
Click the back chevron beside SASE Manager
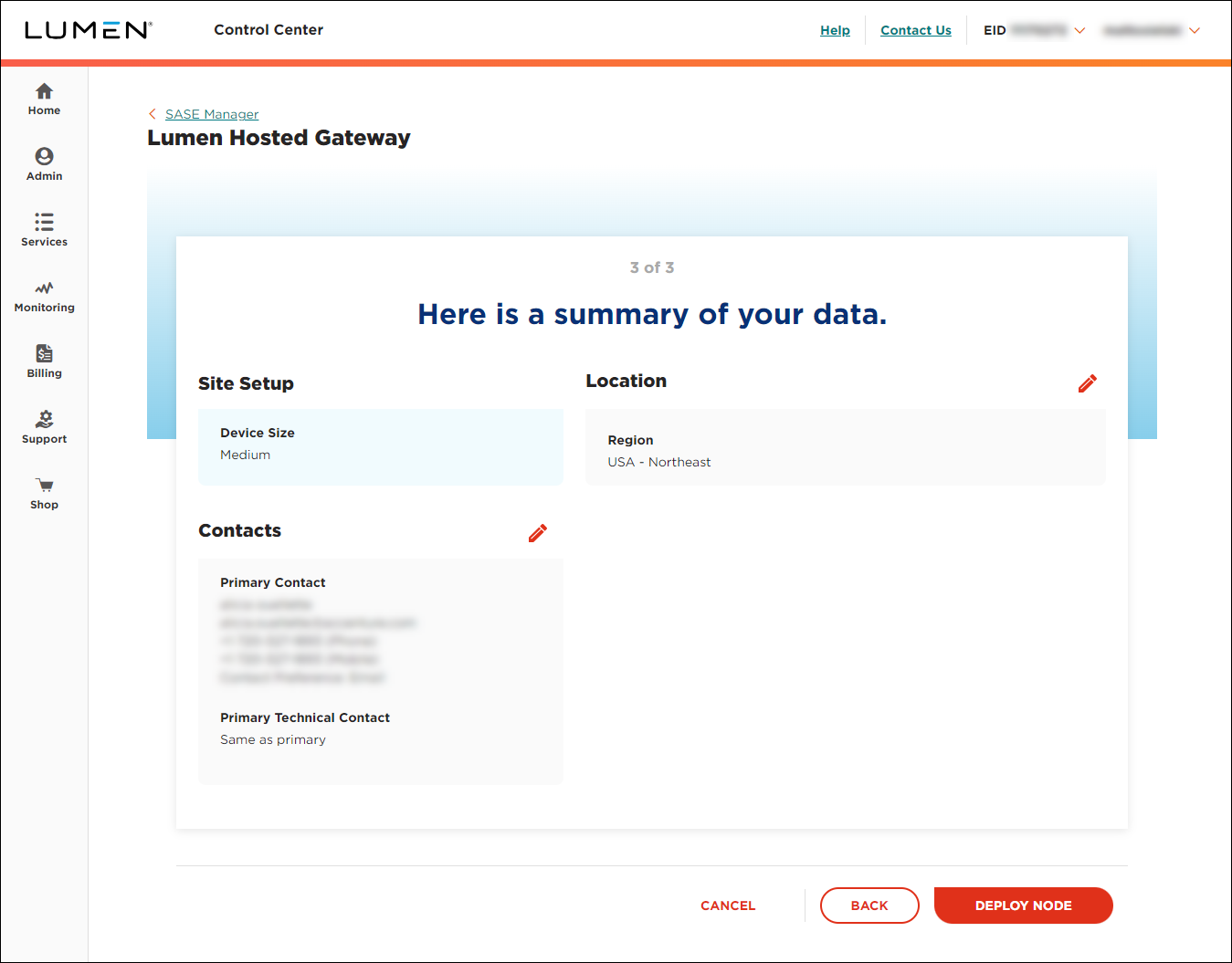(152, 113)
